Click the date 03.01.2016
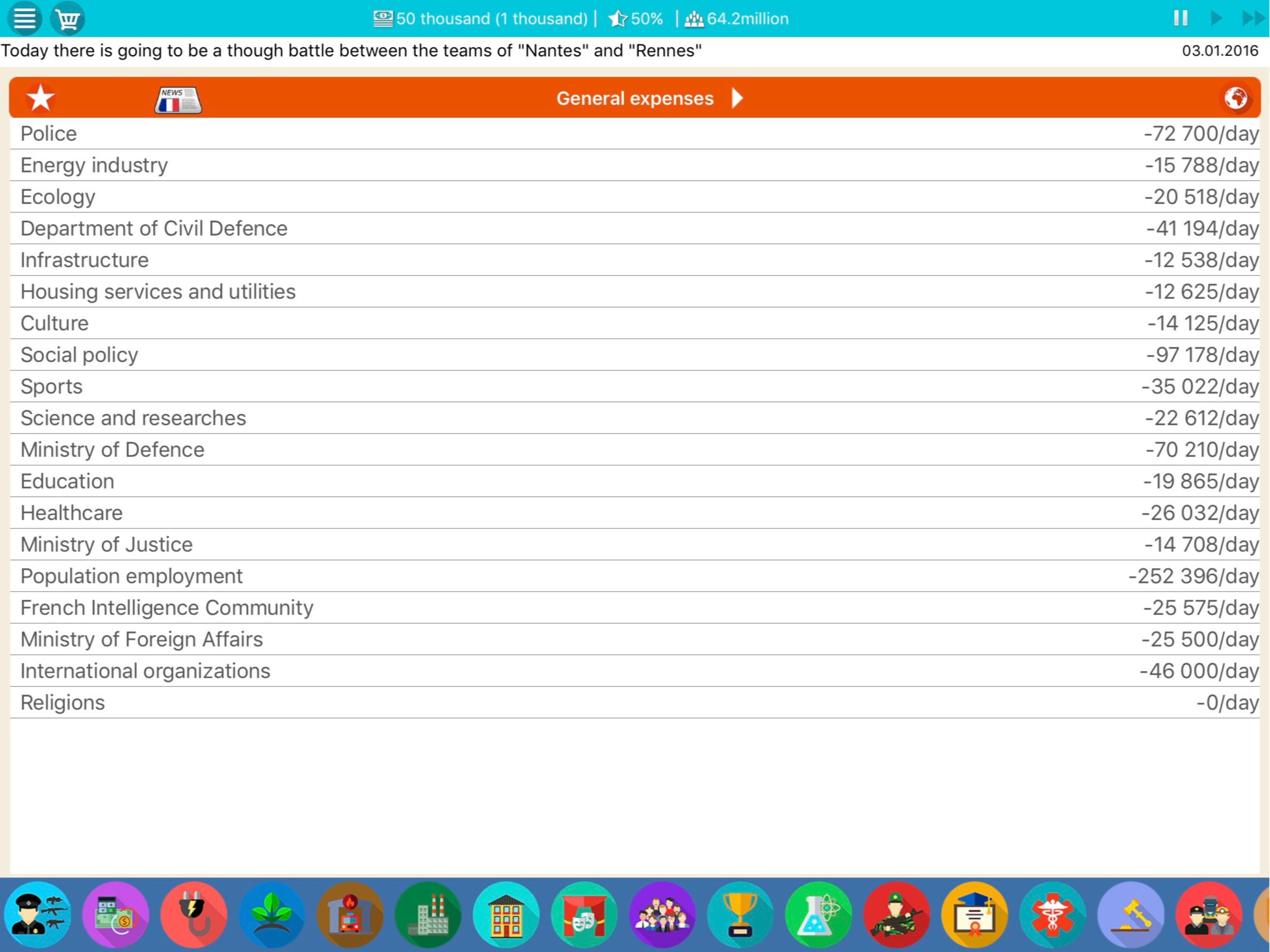1270x952 pixels. click(1220, 51)
